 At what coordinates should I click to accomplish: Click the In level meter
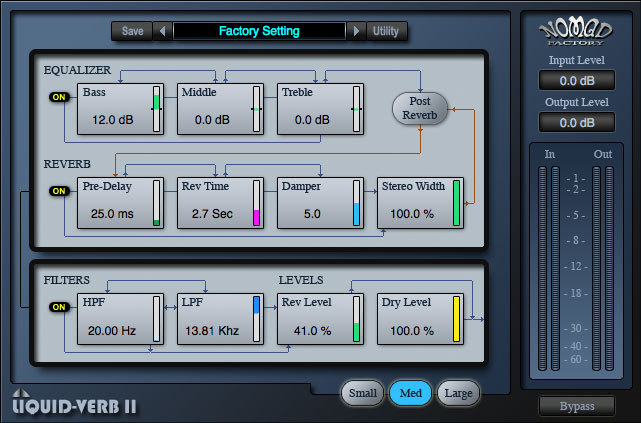(x=549, y=268)
